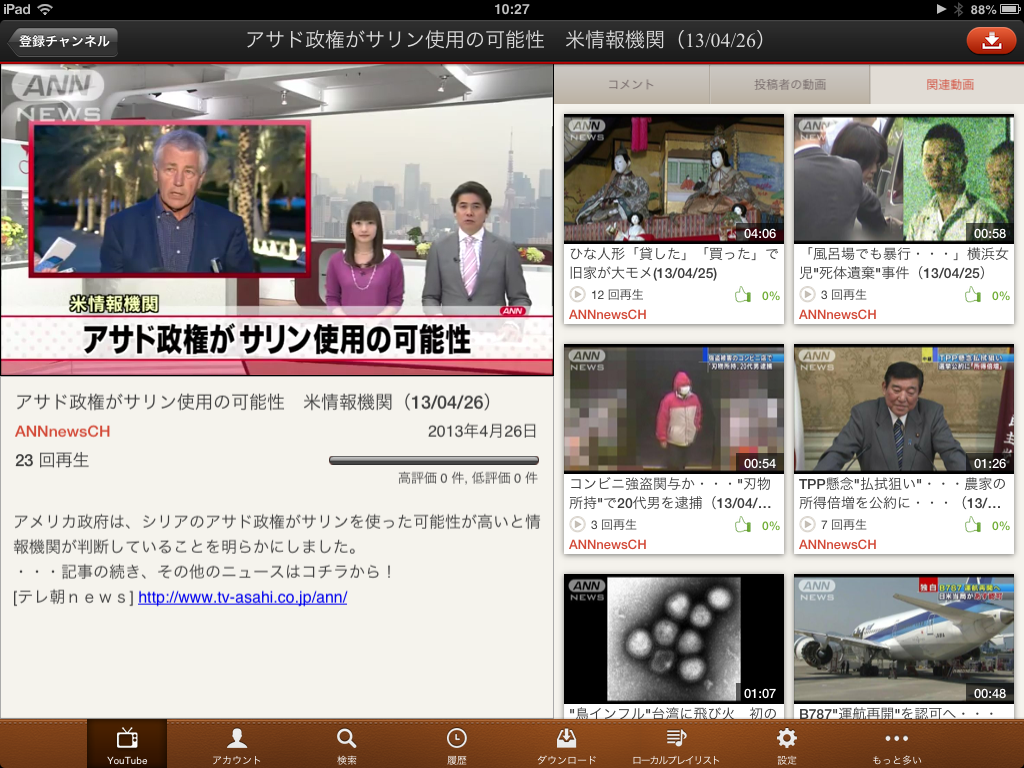Open コンビニ強盗 video thumbnail
Viewport: 1024px width, 768px height.
pyautogui.click(x=674, y=408)
